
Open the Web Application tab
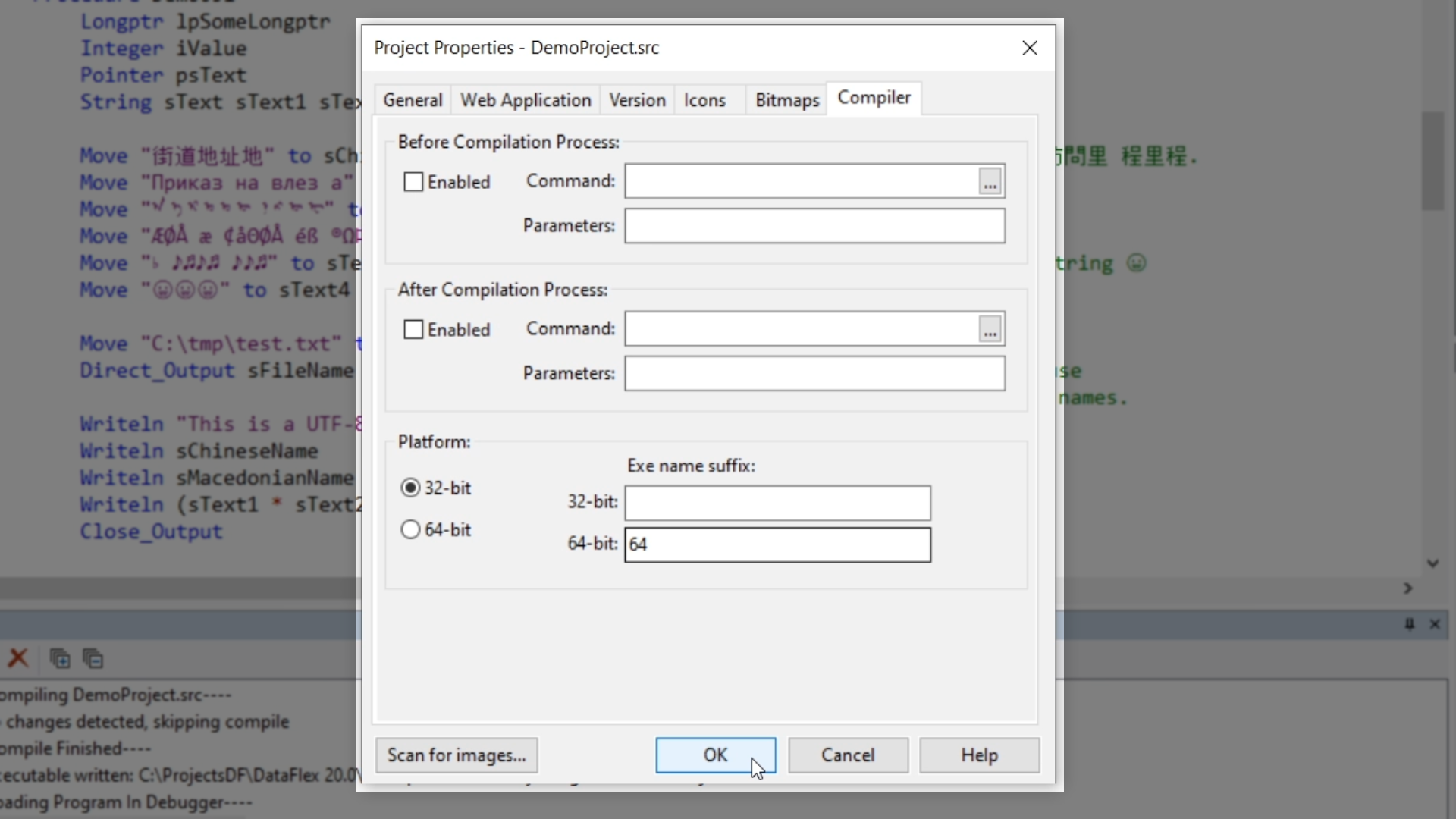pos(526,100)
